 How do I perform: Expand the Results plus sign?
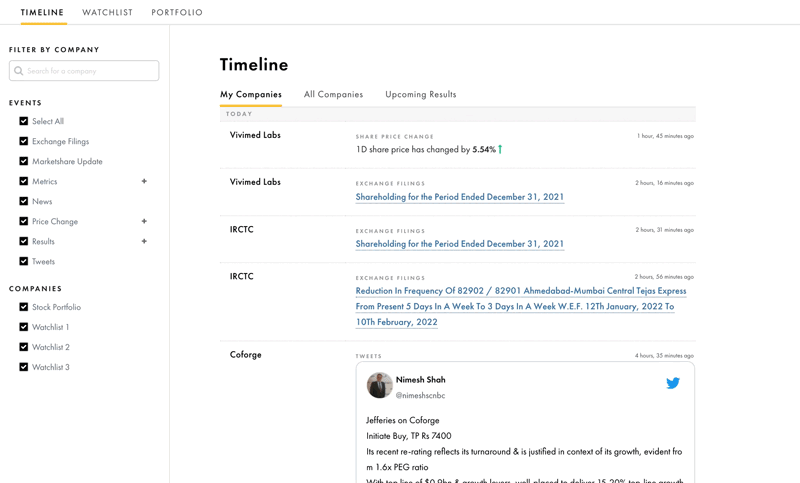(x=144, y=241)
